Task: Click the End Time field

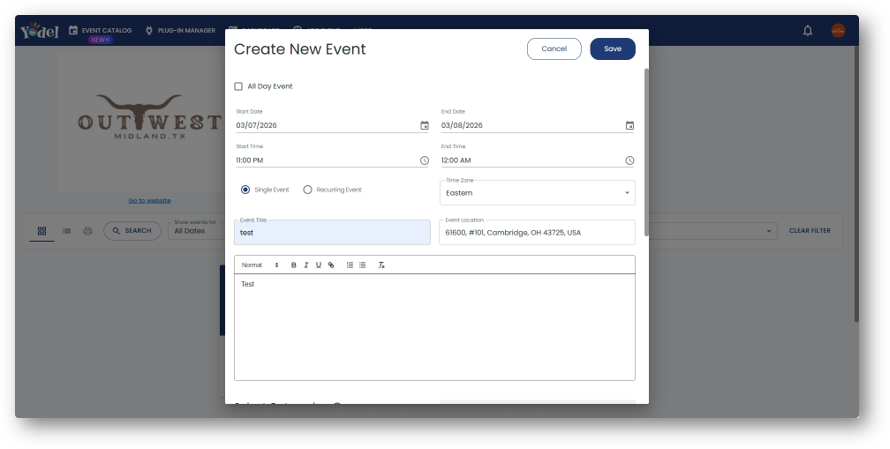Action: click(538, 161)
